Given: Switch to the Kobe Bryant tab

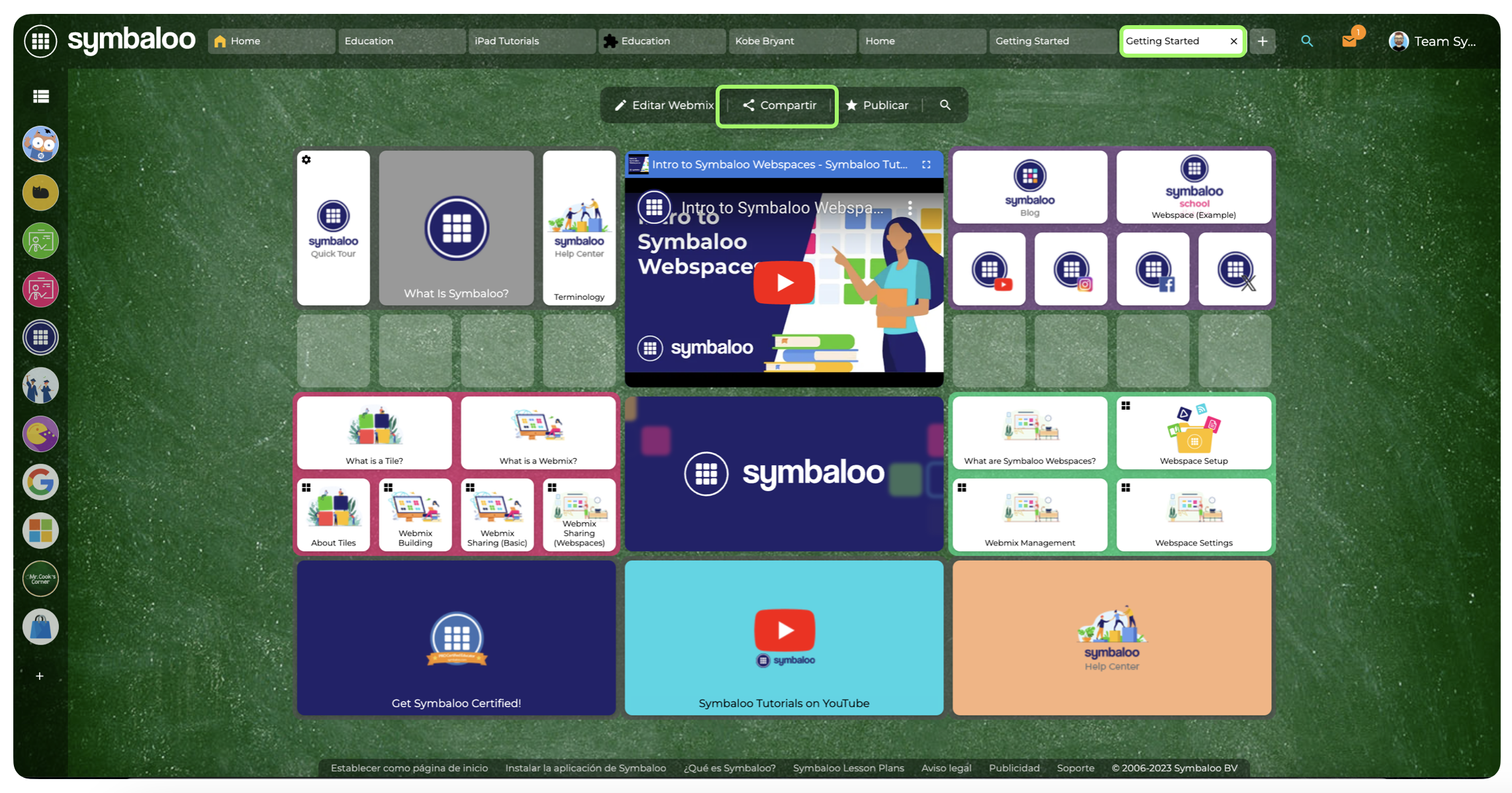Looking at the screenshot, I should click(792, 41).
